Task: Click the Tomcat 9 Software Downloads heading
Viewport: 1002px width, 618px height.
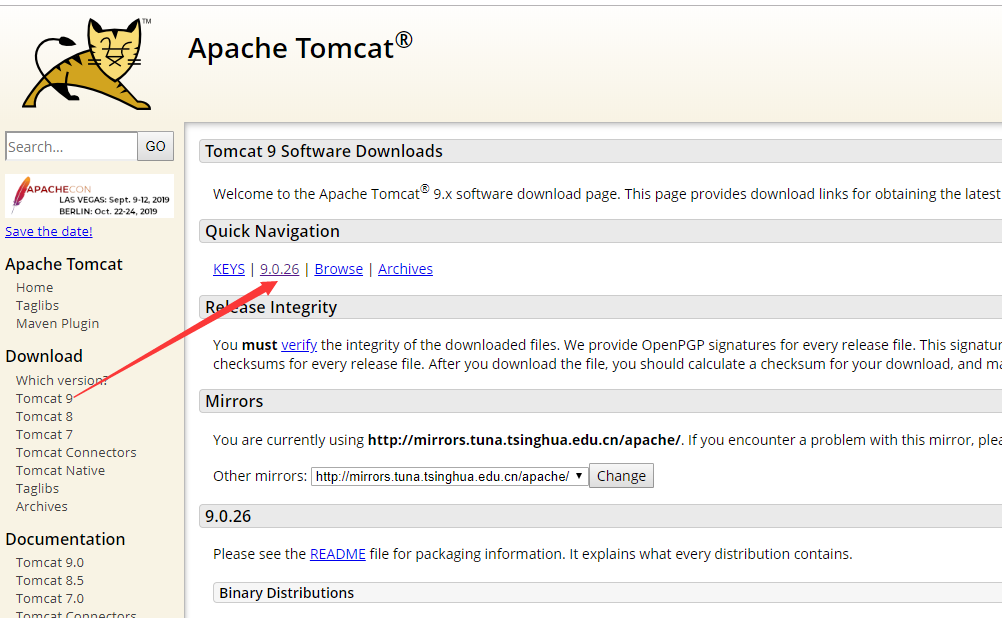Action: 323,151
